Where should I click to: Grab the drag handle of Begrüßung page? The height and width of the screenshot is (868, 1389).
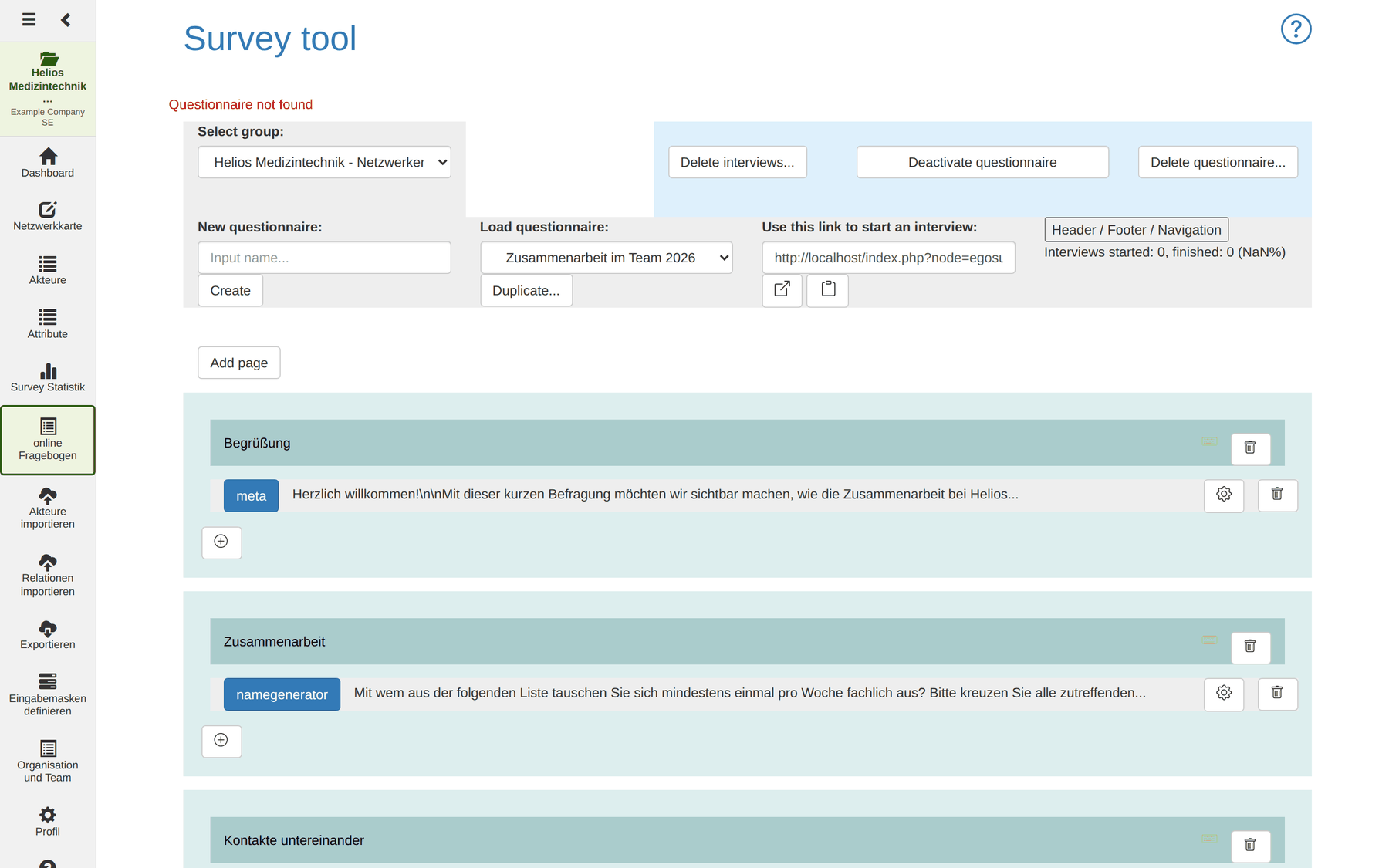click(1209, 441)
